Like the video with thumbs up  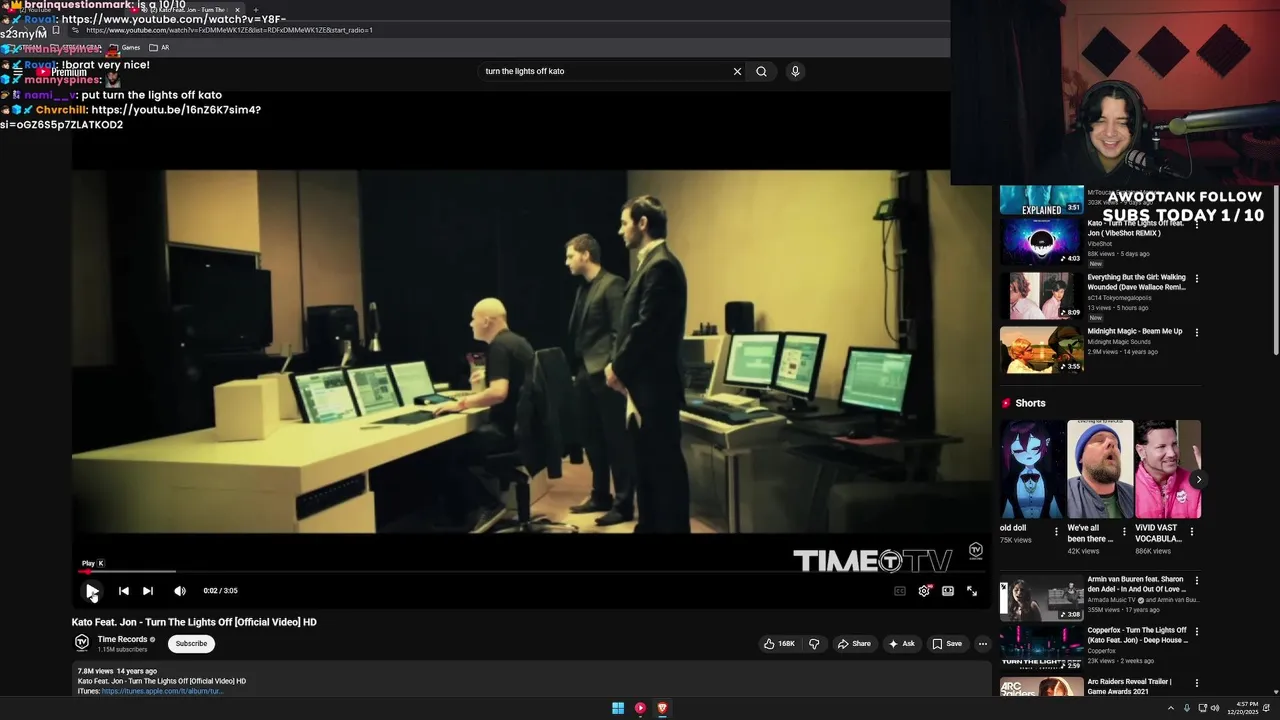780,644
